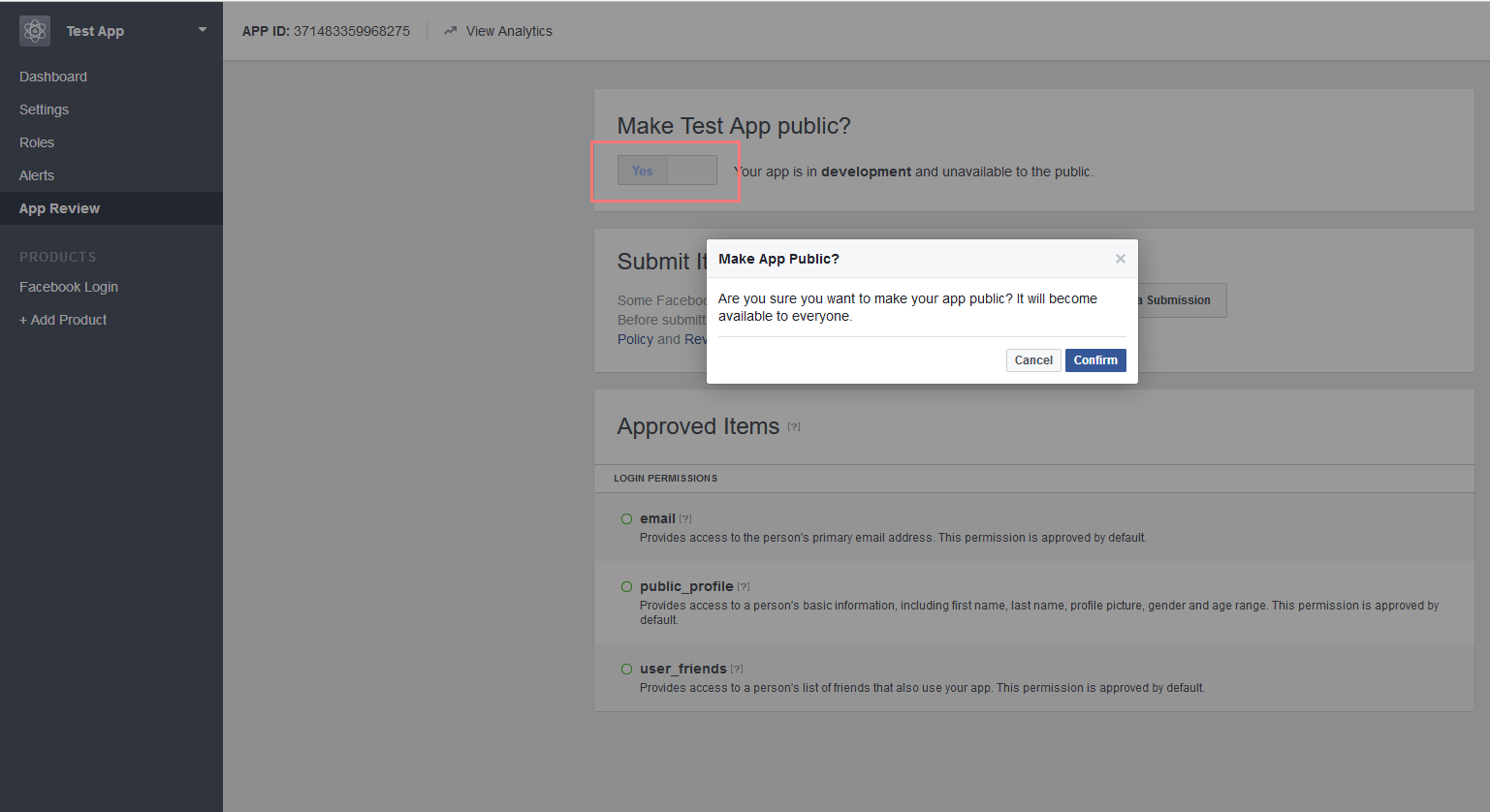Screen dimensions: 1490x812
Task: Click the user_friends help icon
Action: pyautogui.click(x=737, y=669)
